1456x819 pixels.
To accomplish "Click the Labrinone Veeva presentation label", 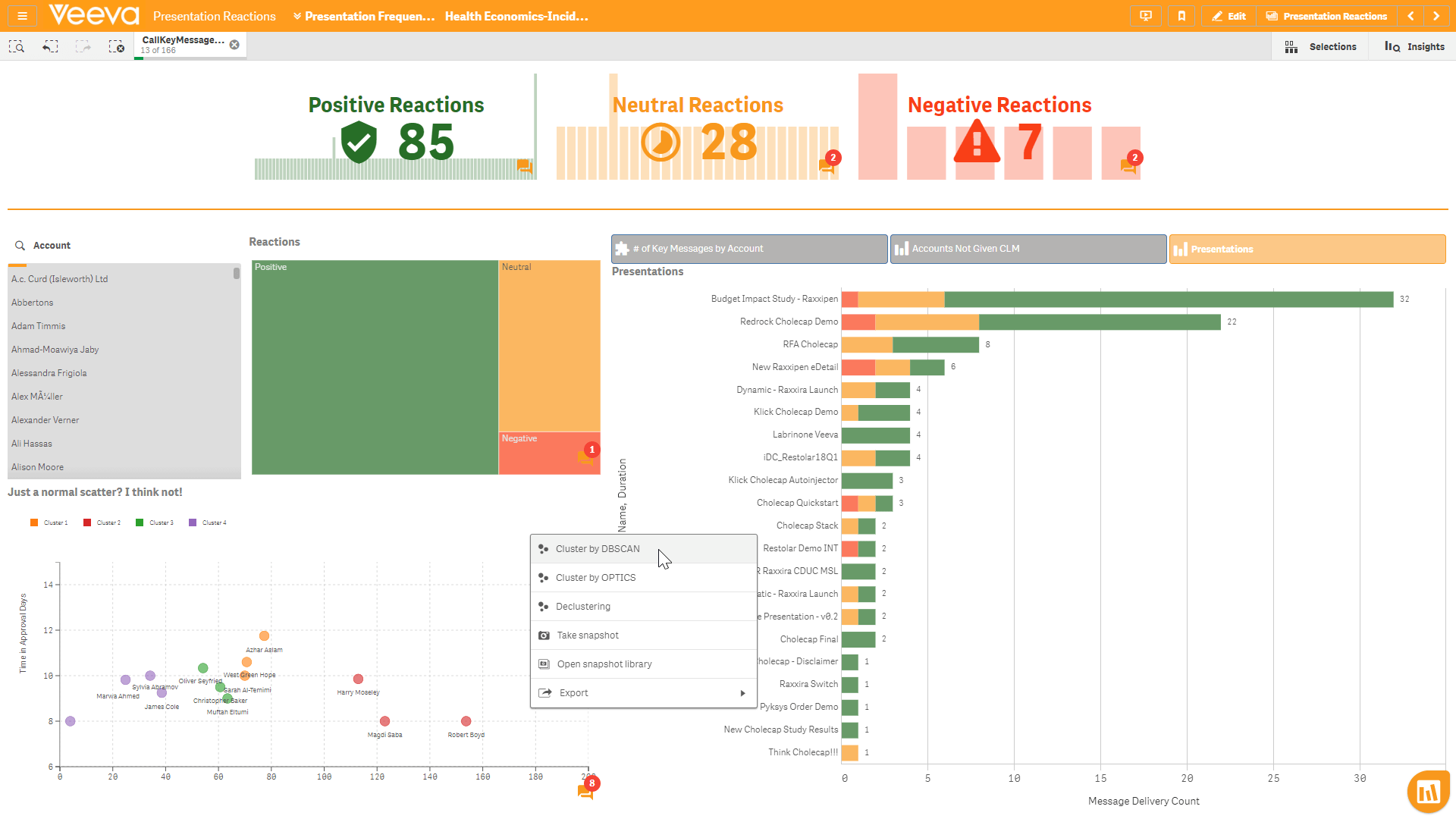I will pyautogui.click(x=805, y=435).
